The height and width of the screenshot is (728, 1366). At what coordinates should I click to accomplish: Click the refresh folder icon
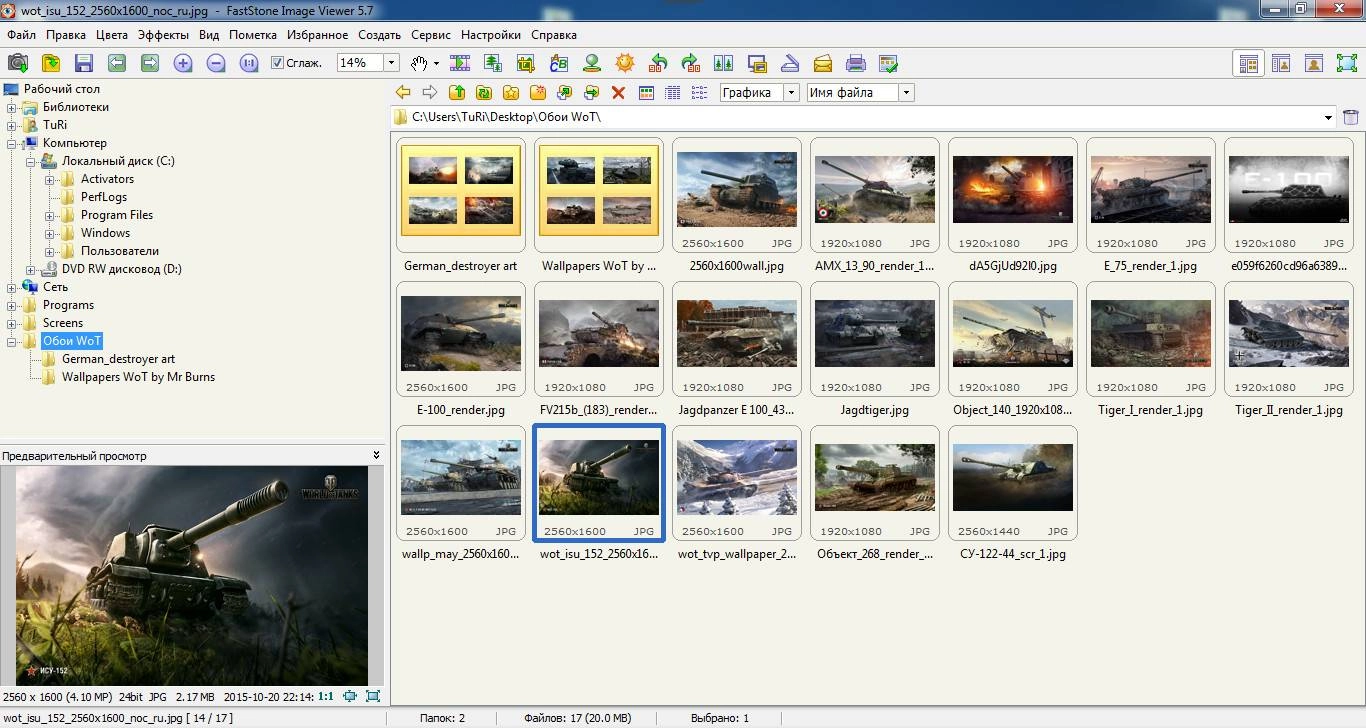click(x=484, y=92)
